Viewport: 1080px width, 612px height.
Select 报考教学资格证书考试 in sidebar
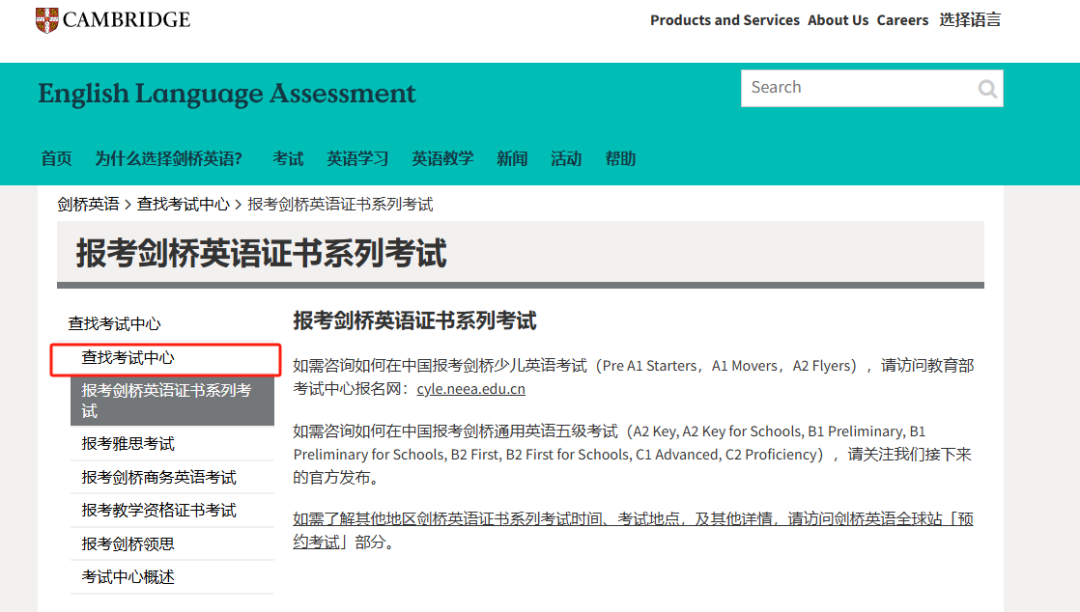tap(172, 511)
